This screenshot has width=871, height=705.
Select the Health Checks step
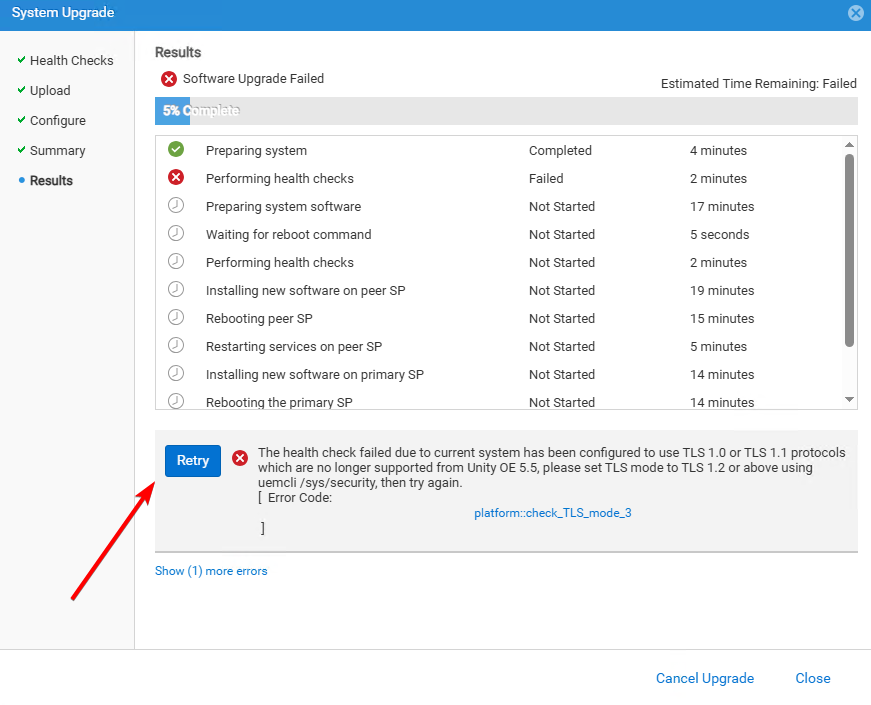tap(71, 61)
